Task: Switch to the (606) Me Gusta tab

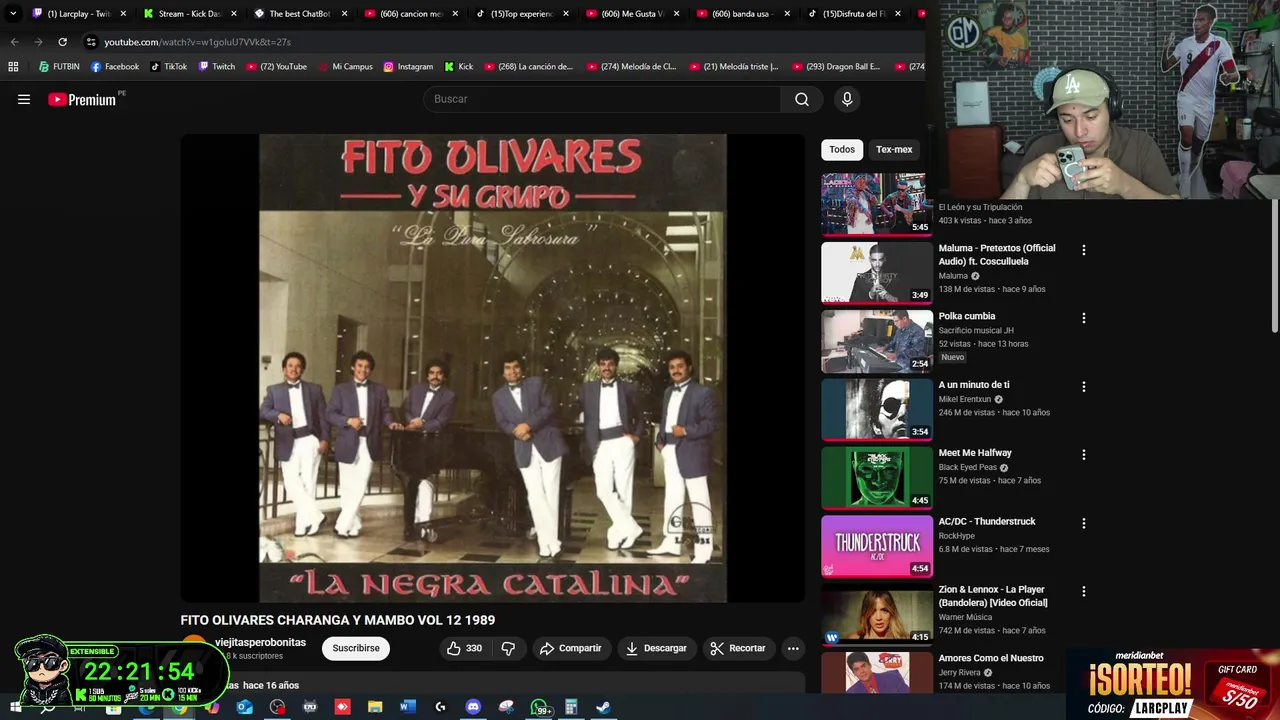Action: click(632, 14)
